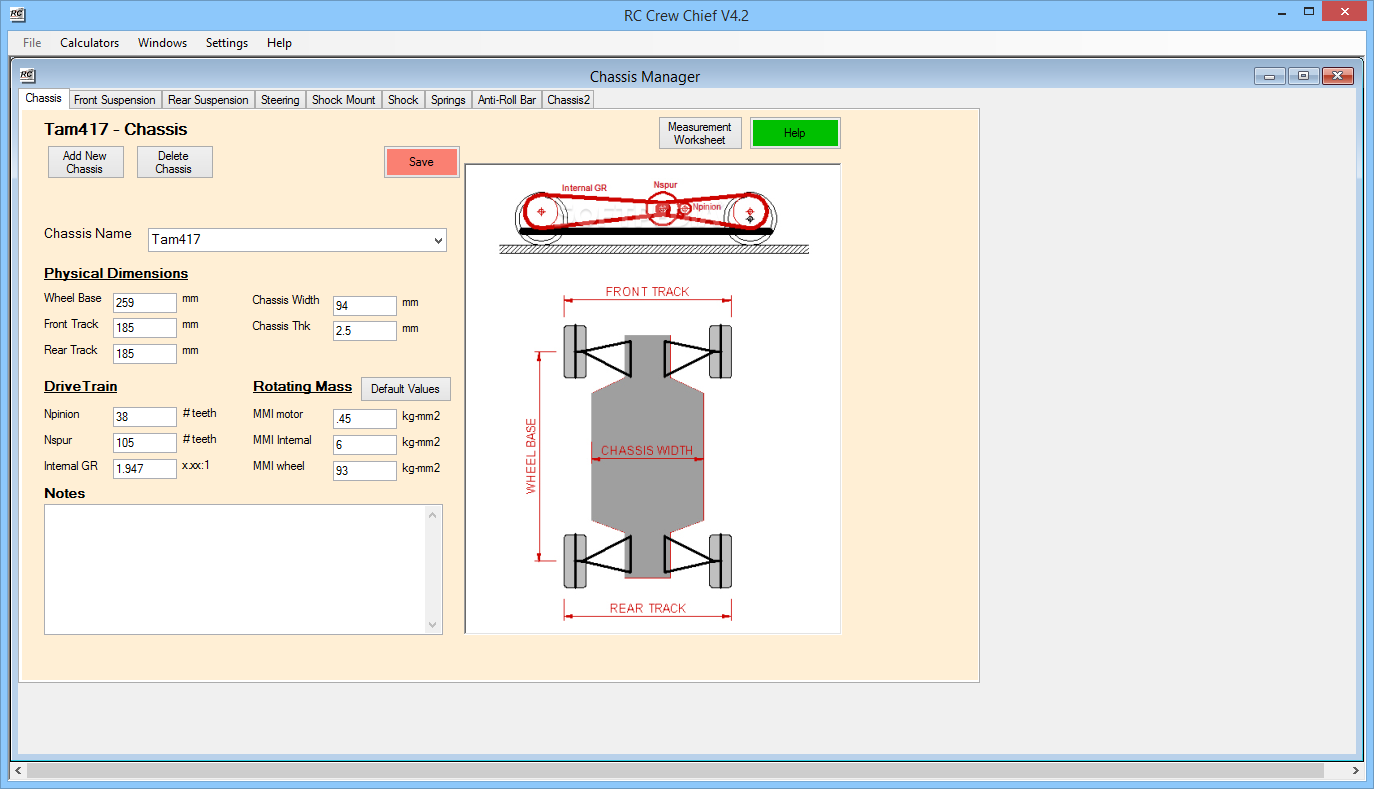
Task: Click the MMI Internal input field
Action: [x=365, y=445]
